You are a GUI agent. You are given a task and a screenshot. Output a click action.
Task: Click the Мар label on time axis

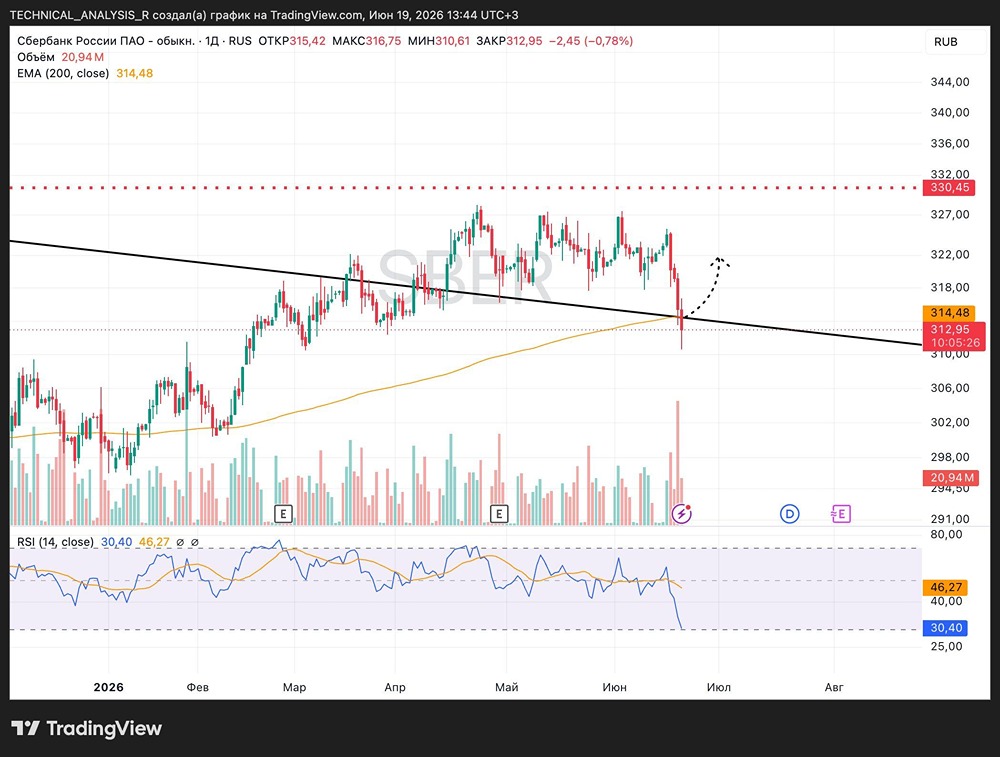tap(295, 687)
